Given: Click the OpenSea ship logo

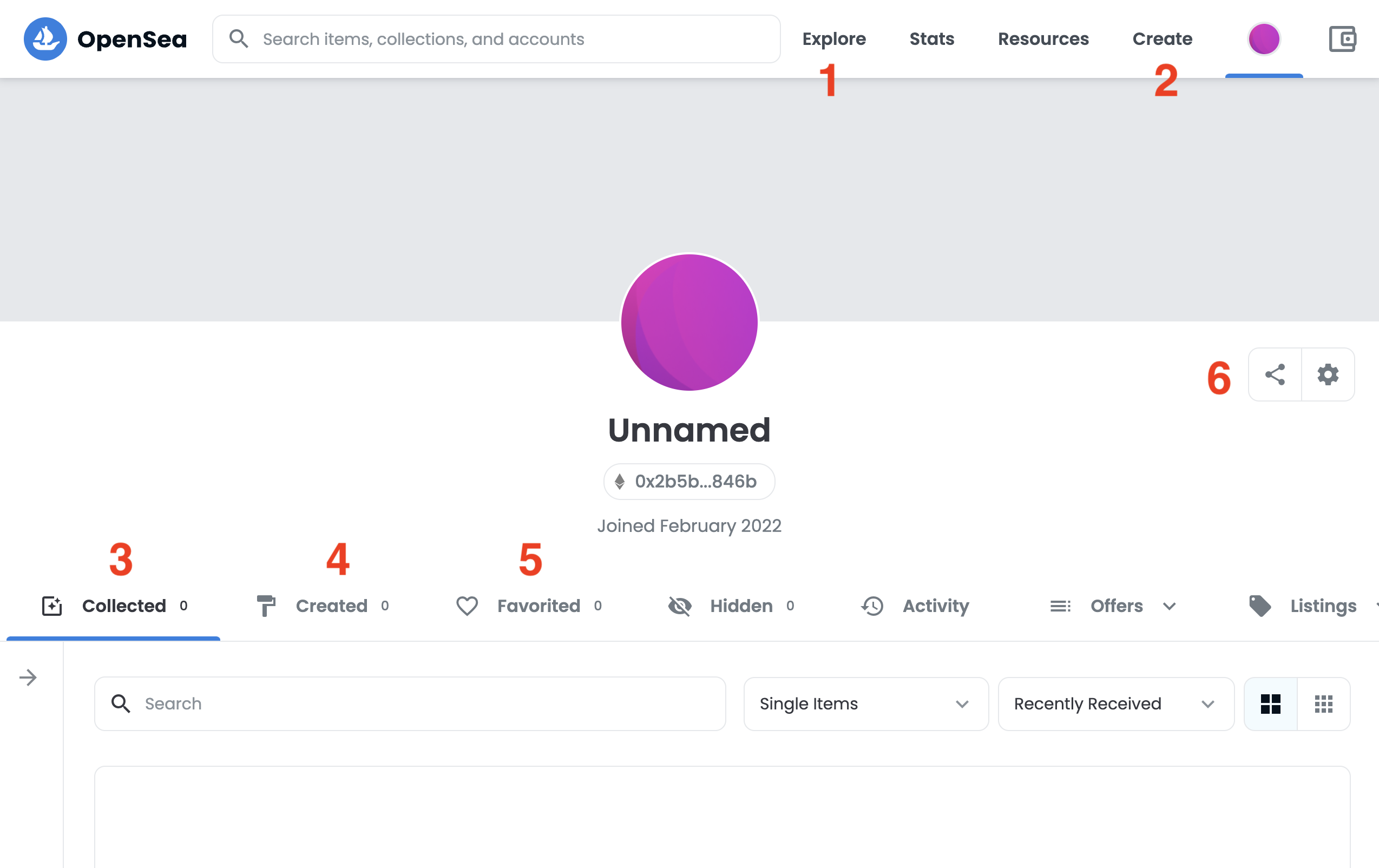Looking at the screenshot, I should click(x=45, y=39).
